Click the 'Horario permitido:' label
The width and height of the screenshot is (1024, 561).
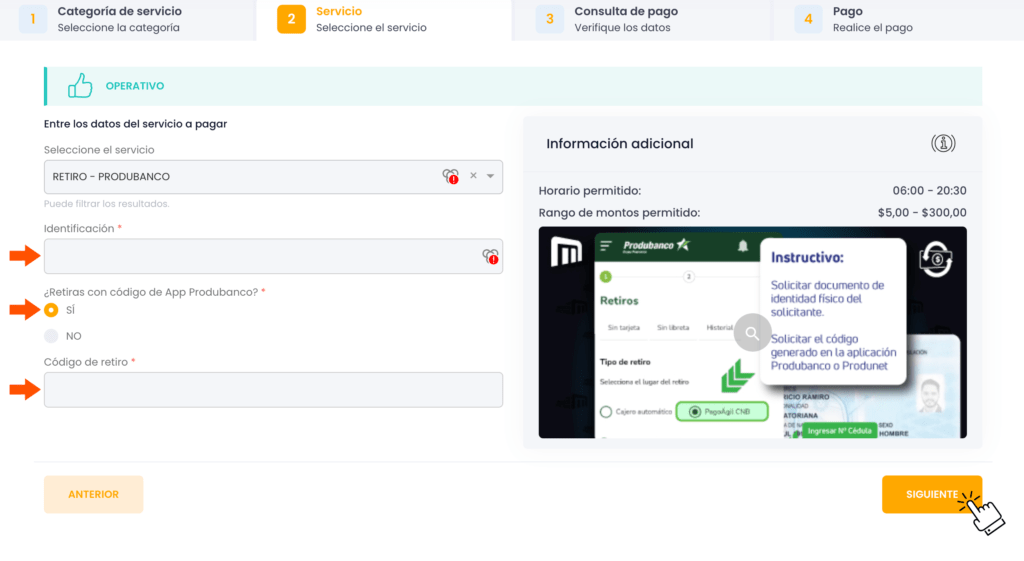590,191
